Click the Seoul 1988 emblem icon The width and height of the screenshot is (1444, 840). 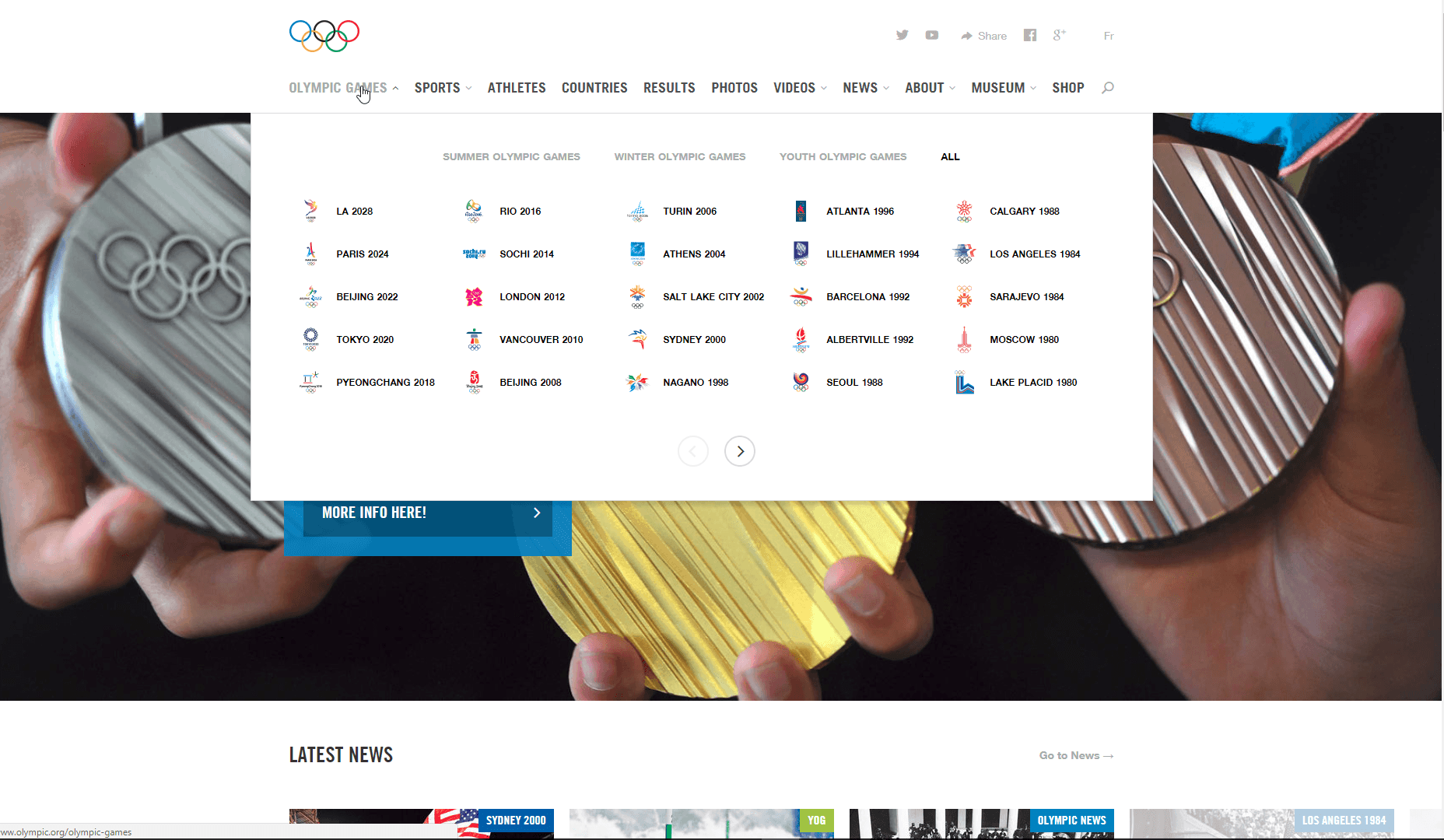(x=801, y=382)
